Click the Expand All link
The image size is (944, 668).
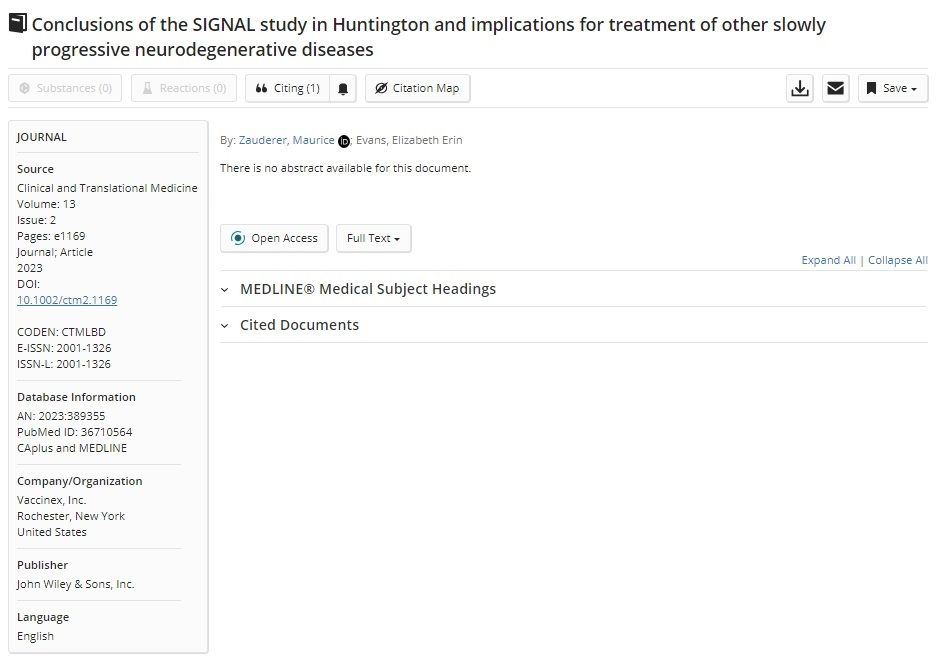coord(828,260)
